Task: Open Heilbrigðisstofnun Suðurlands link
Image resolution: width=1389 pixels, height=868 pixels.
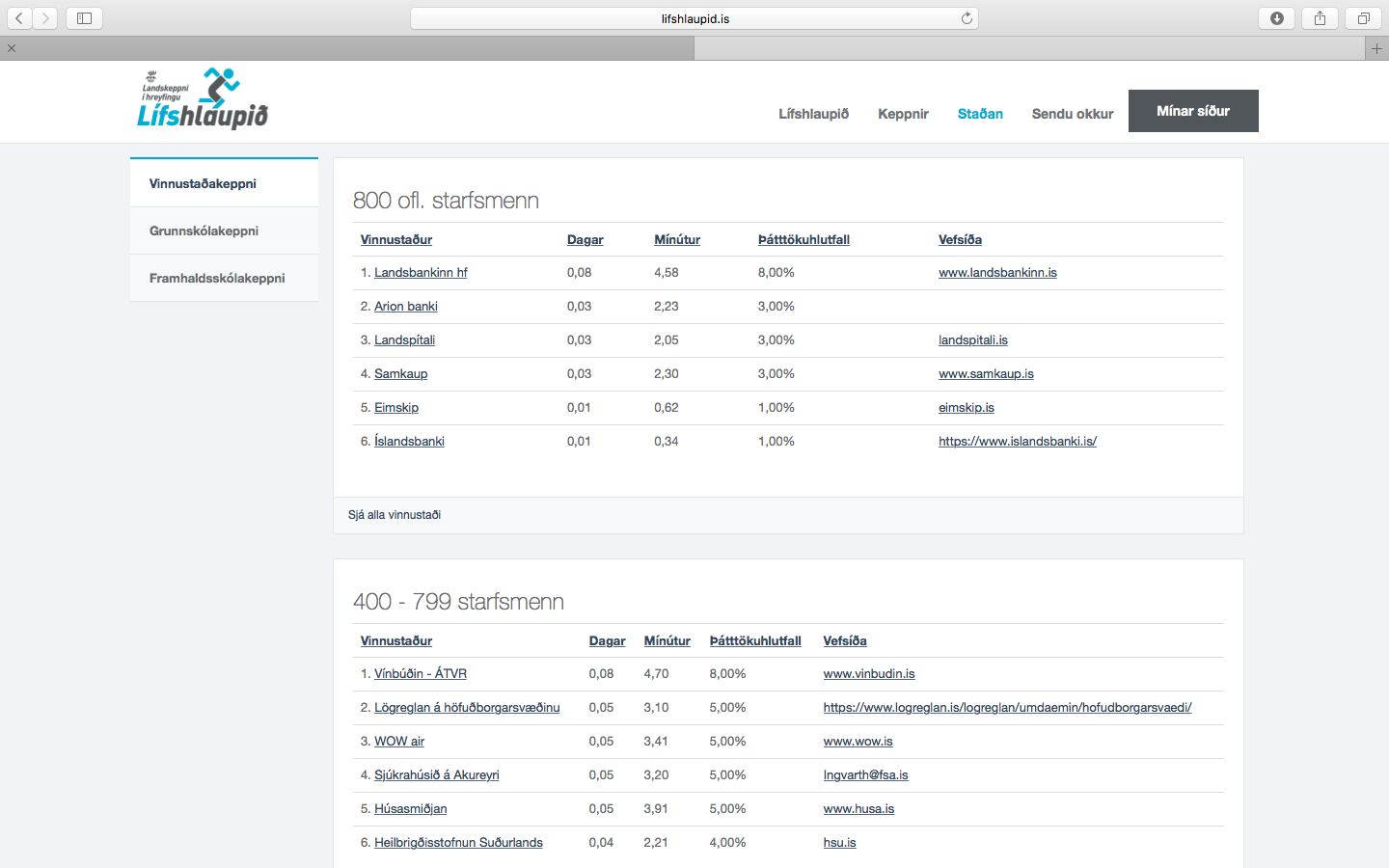Action: [x=458, y=843]
